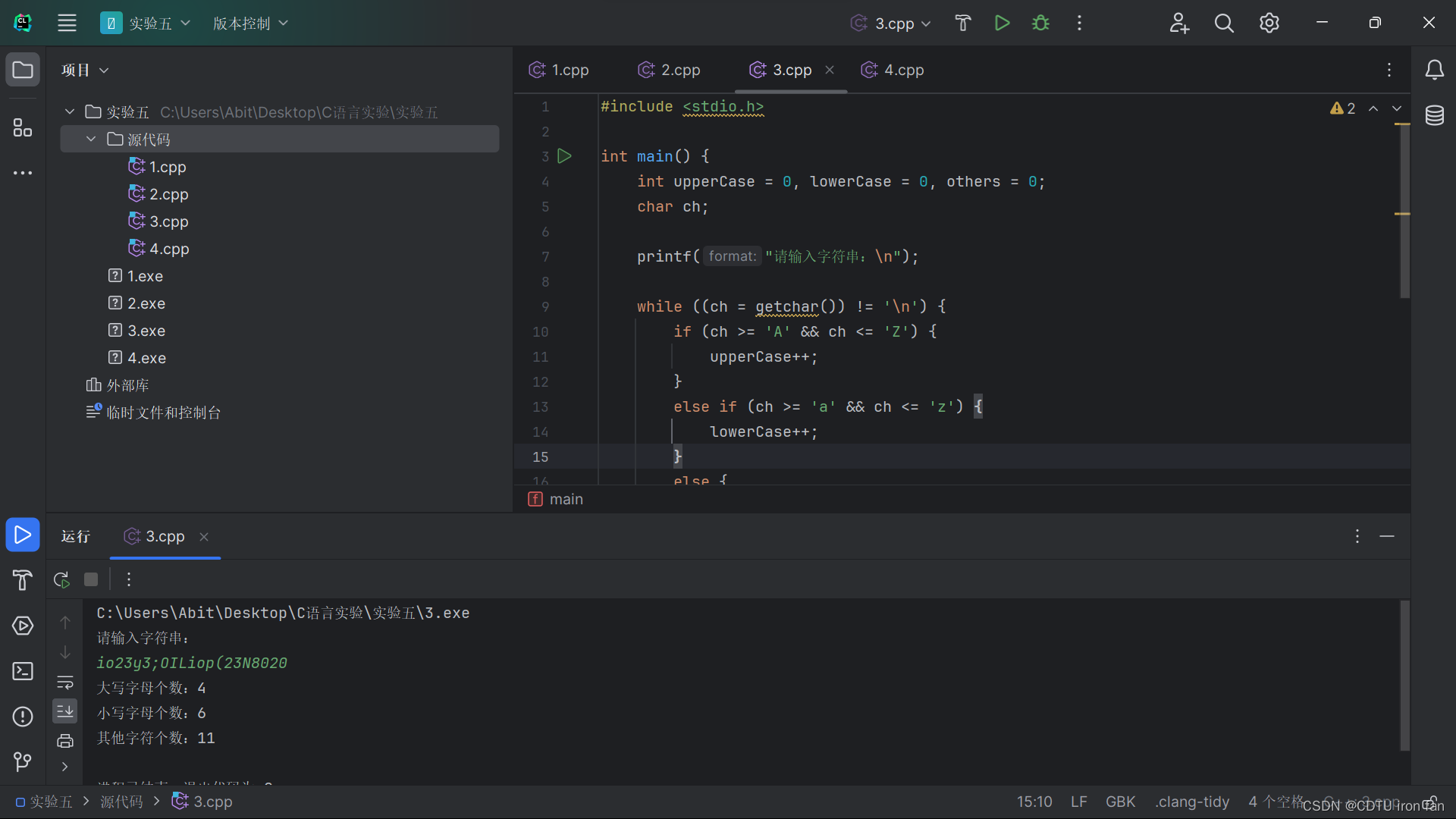The height and width of the screenshot is (819, 1456).
Task: Open more actions next to the debug button
Action: point(1079,23)
